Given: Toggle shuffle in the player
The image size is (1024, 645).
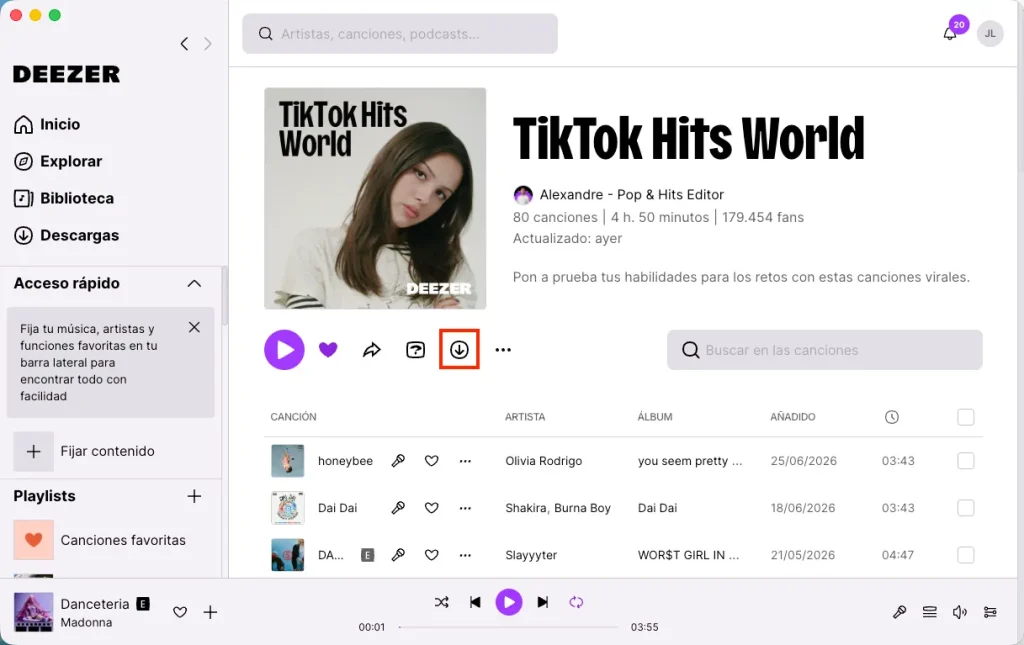Looking at the screenshot, I should (441, 602).
